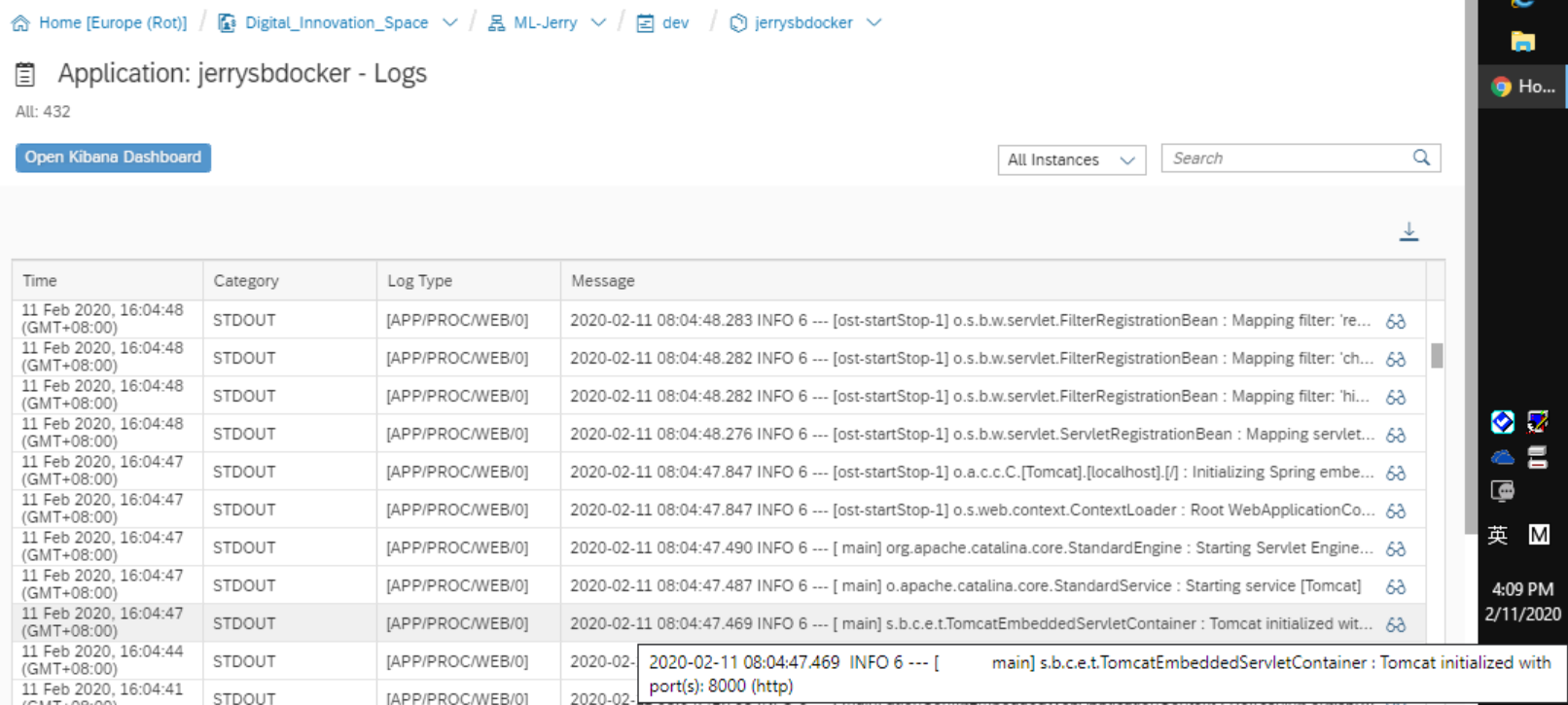Click the log table scrollbar thumb

coord(1437,356)
